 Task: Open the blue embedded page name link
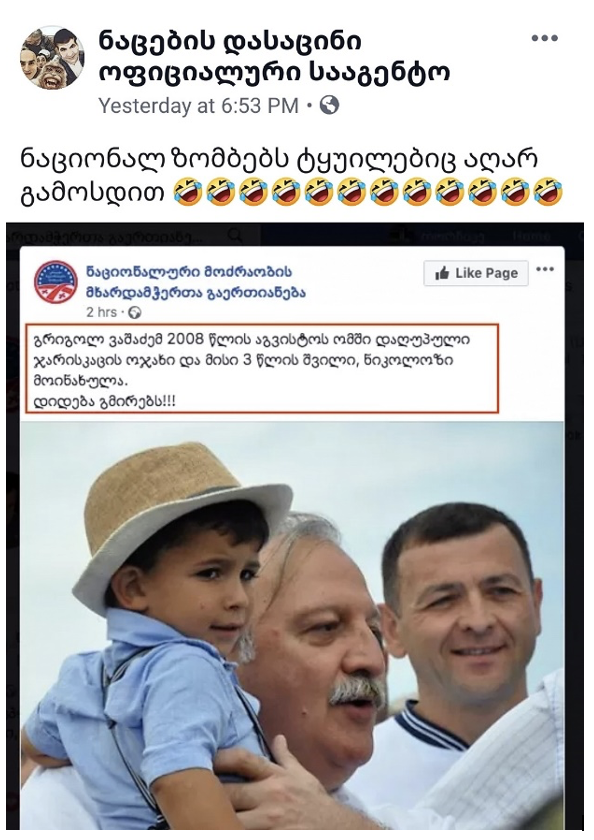[196, 282]
